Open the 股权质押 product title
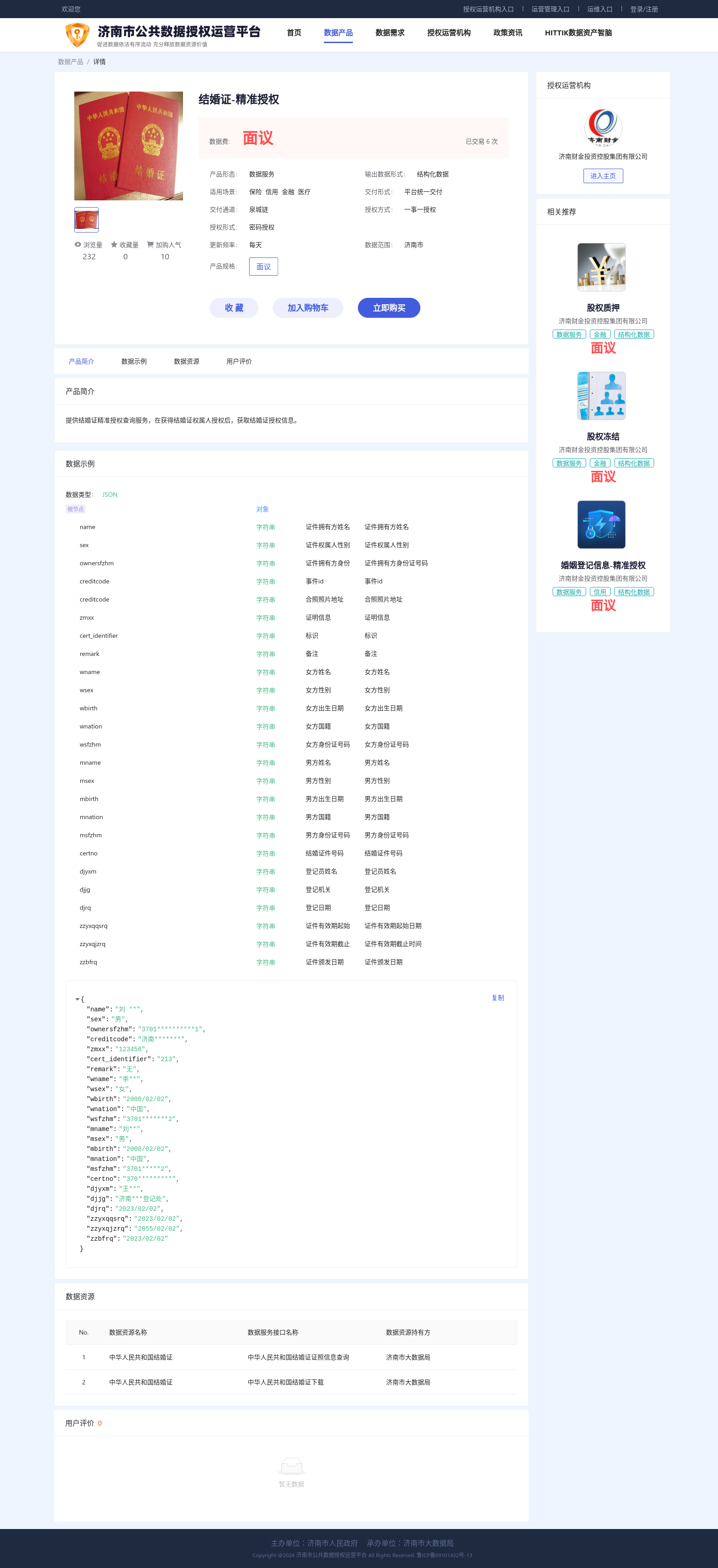Viewport: 718px width, 1568px height. tap(603, 308)
